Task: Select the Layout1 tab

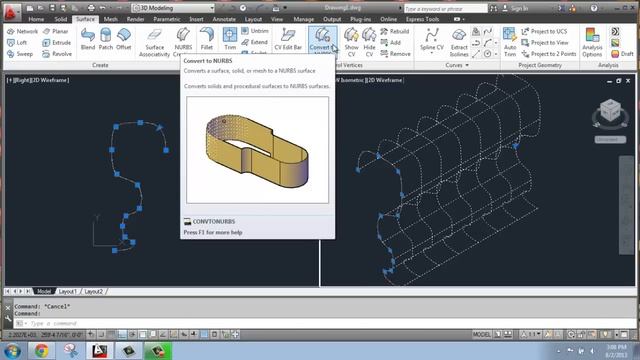Action: coord(67,291)
